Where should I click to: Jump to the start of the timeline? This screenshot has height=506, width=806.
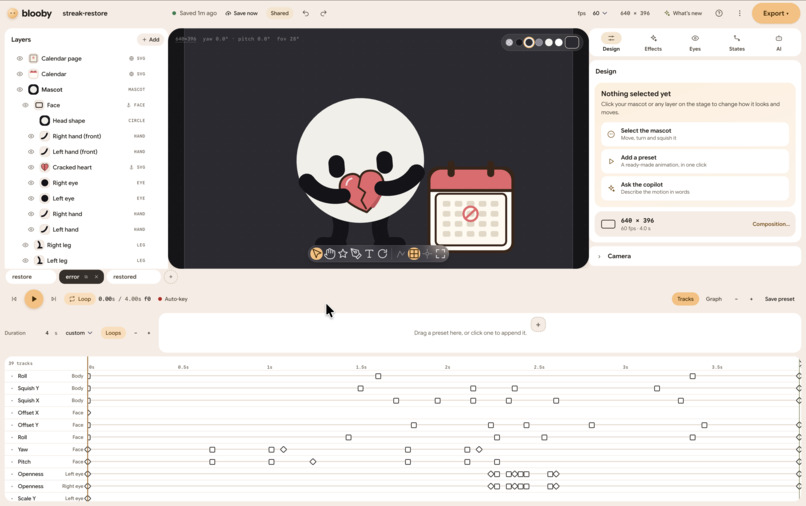14,299
